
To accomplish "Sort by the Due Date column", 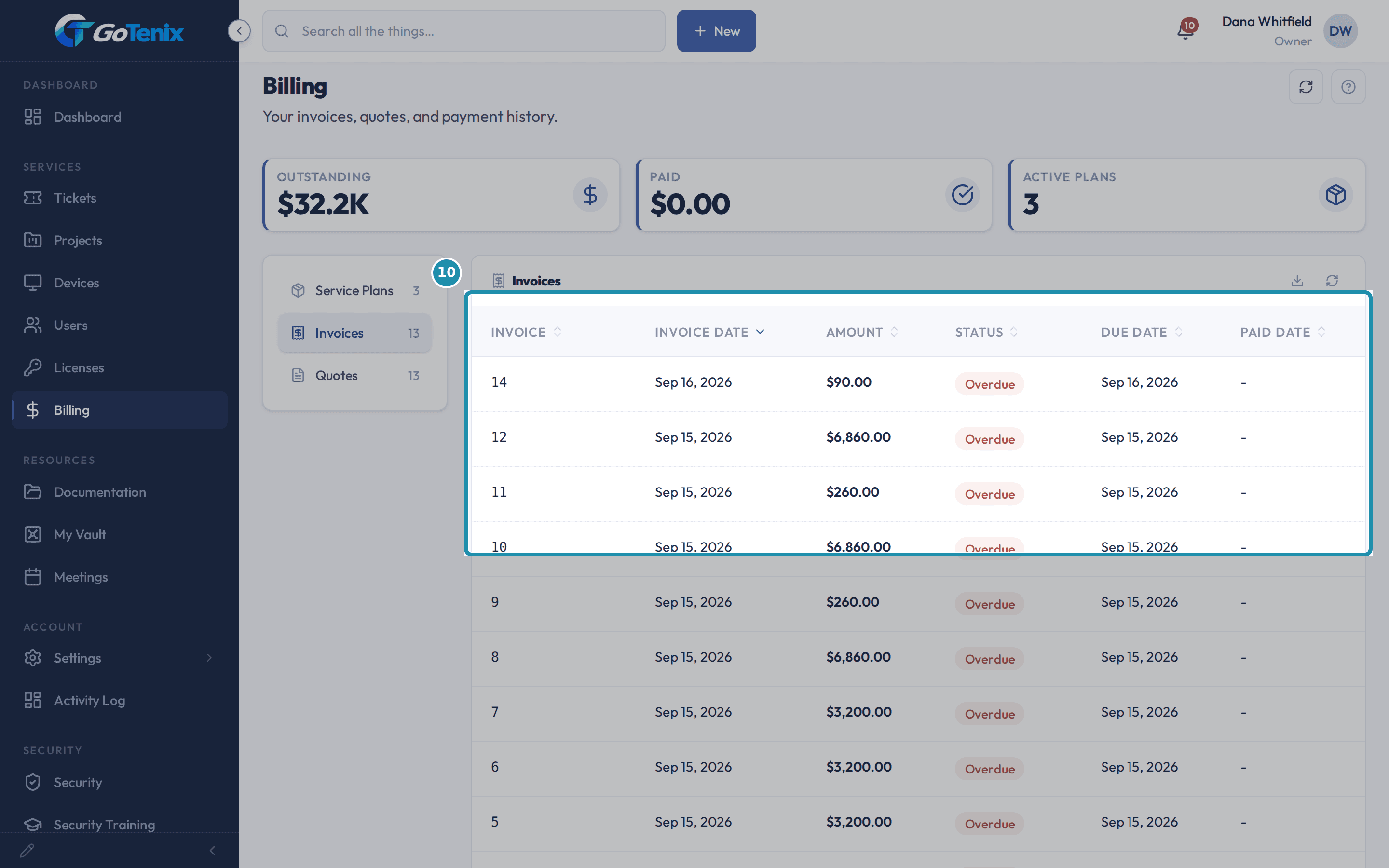I will pyautogui.click(x=1141, y=332).
